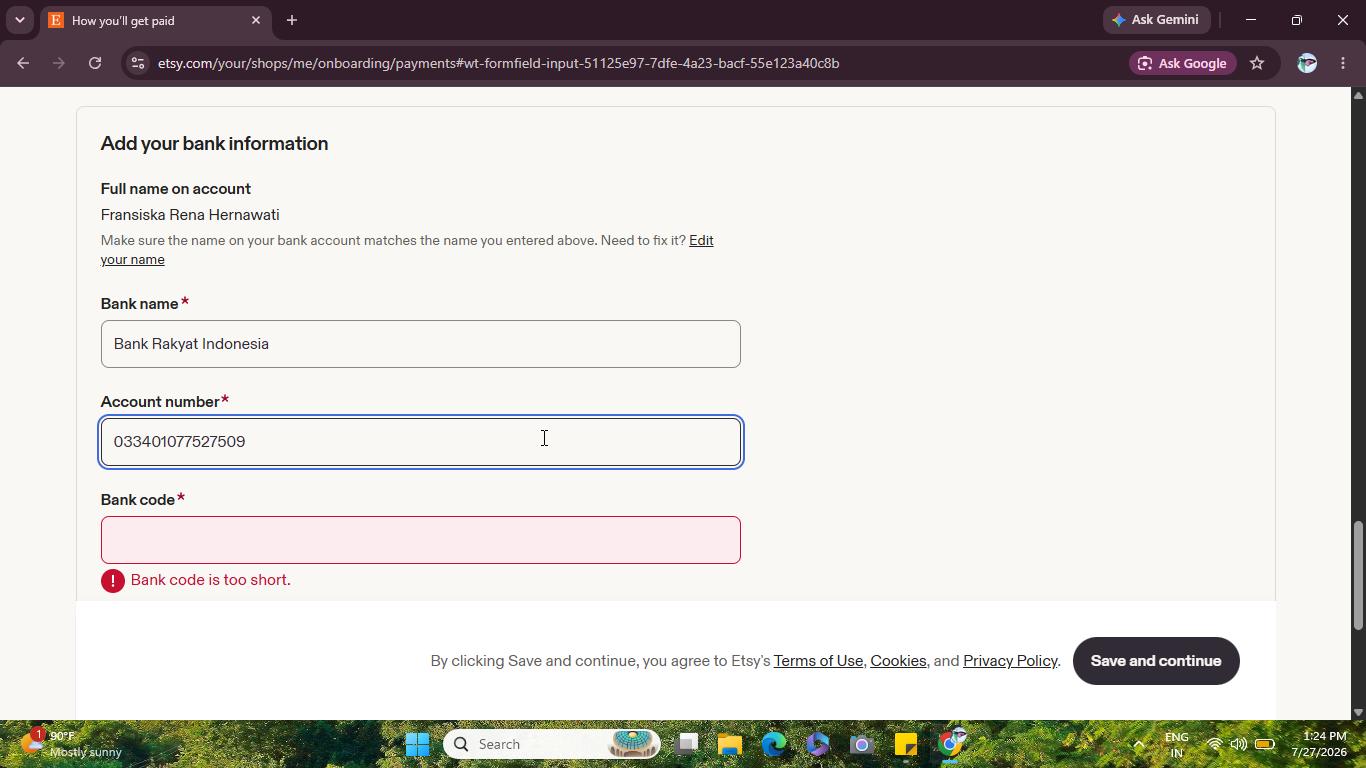
Task: Open File Explorer from taskbar
Action: tap(730, 744)
